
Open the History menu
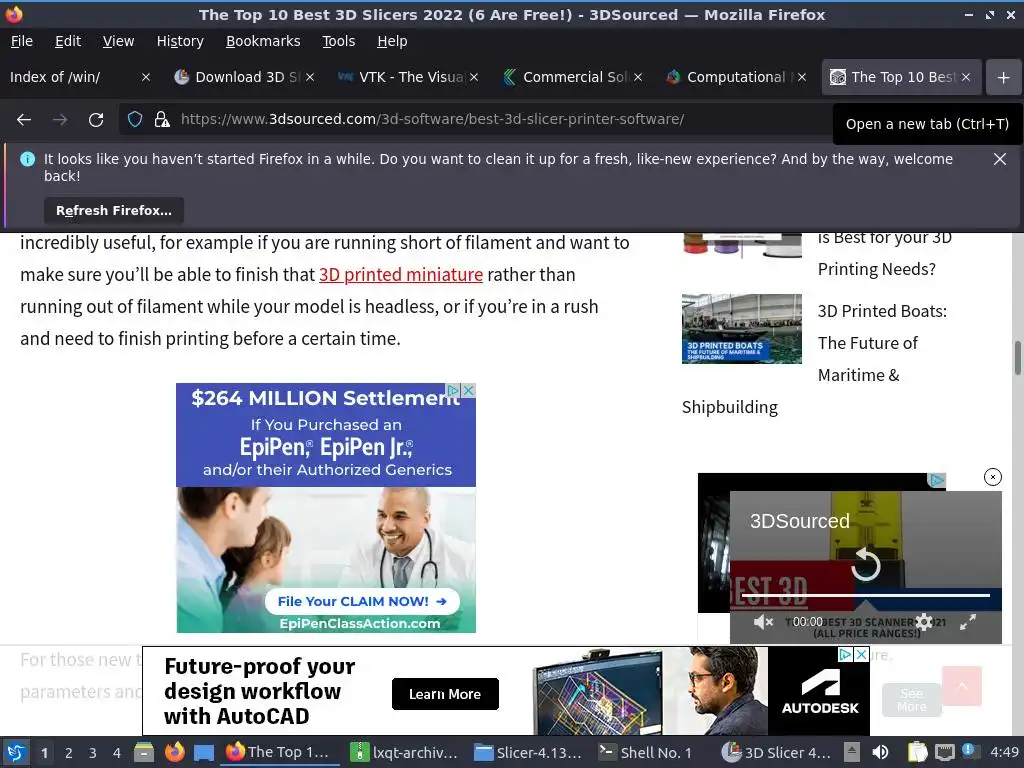coord(180,41)
